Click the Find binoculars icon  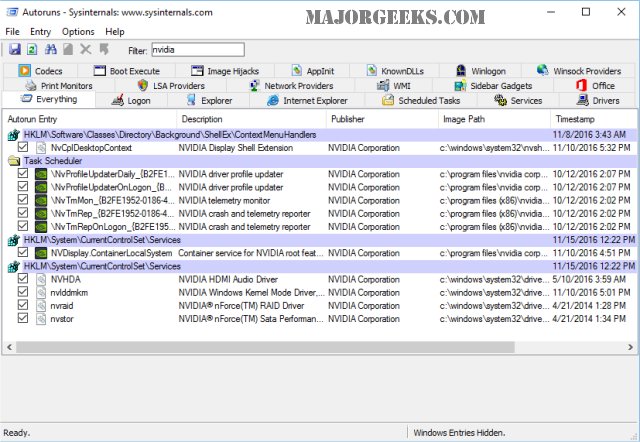51,49
